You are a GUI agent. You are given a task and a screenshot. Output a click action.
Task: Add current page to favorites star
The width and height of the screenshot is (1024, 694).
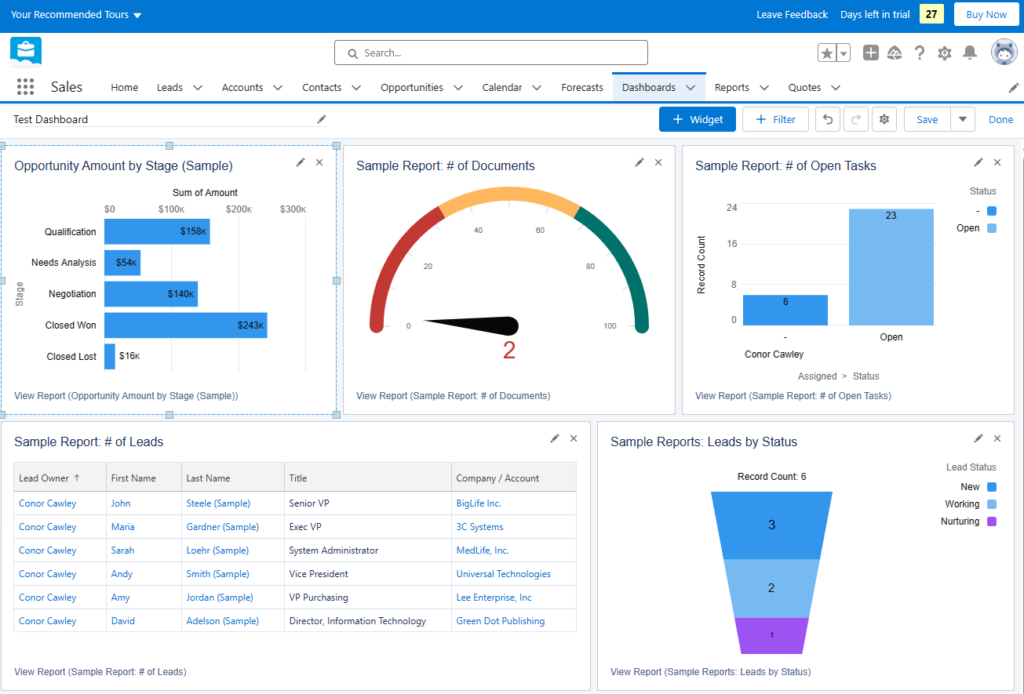(x=828, y=52)
